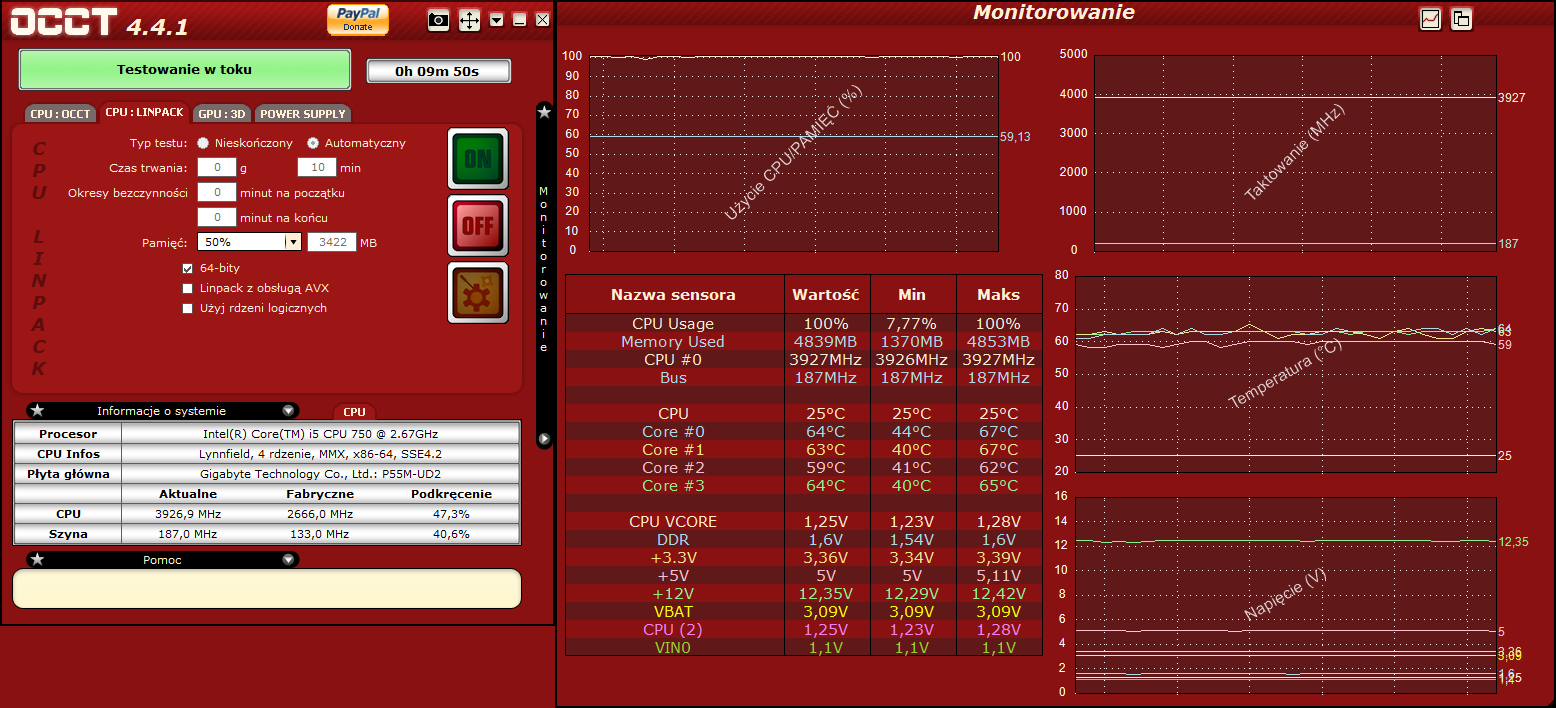The width and height of the screenshot is (1556, 708).
Task: Collapse the Informacje o systemie panel arrow
Action: tap(288, 410)
